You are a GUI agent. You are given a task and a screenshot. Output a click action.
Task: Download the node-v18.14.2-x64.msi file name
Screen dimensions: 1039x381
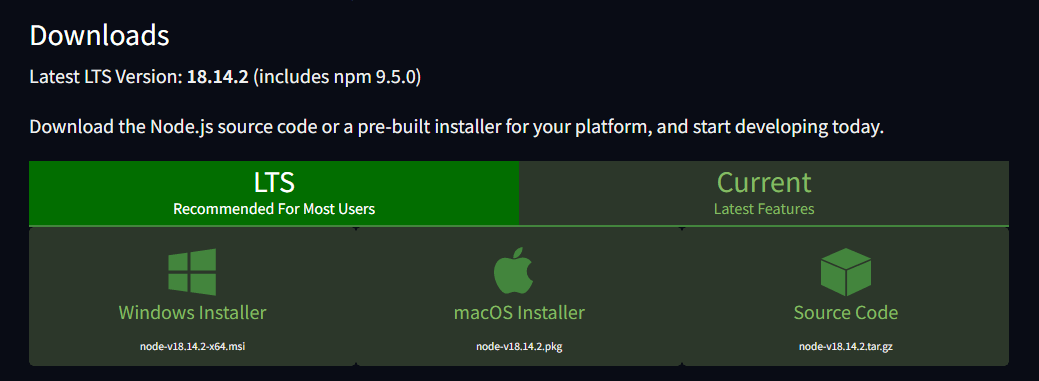[x=192, y=347]
